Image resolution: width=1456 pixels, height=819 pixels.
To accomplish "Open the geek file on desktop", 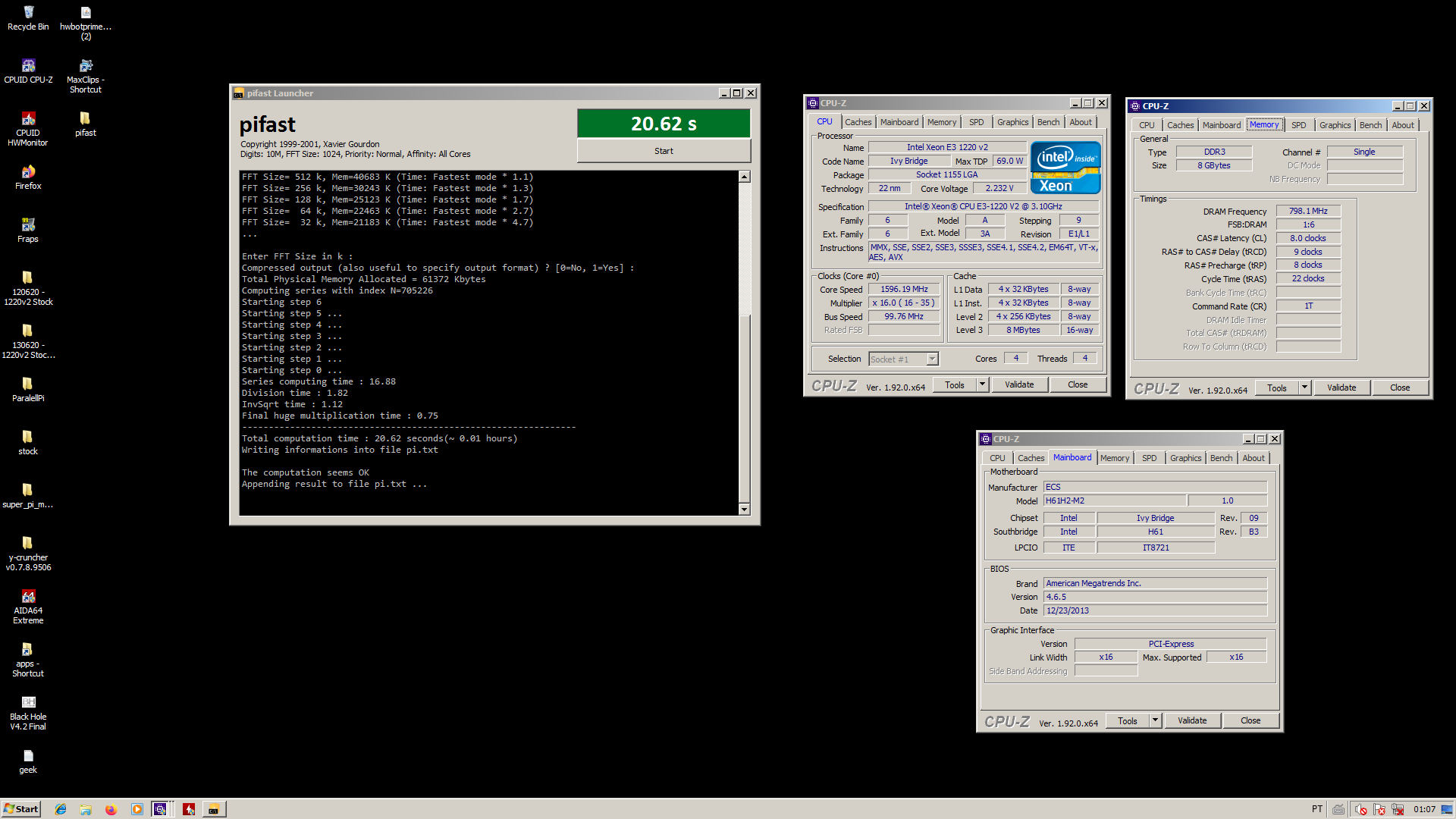I will 28,761.
